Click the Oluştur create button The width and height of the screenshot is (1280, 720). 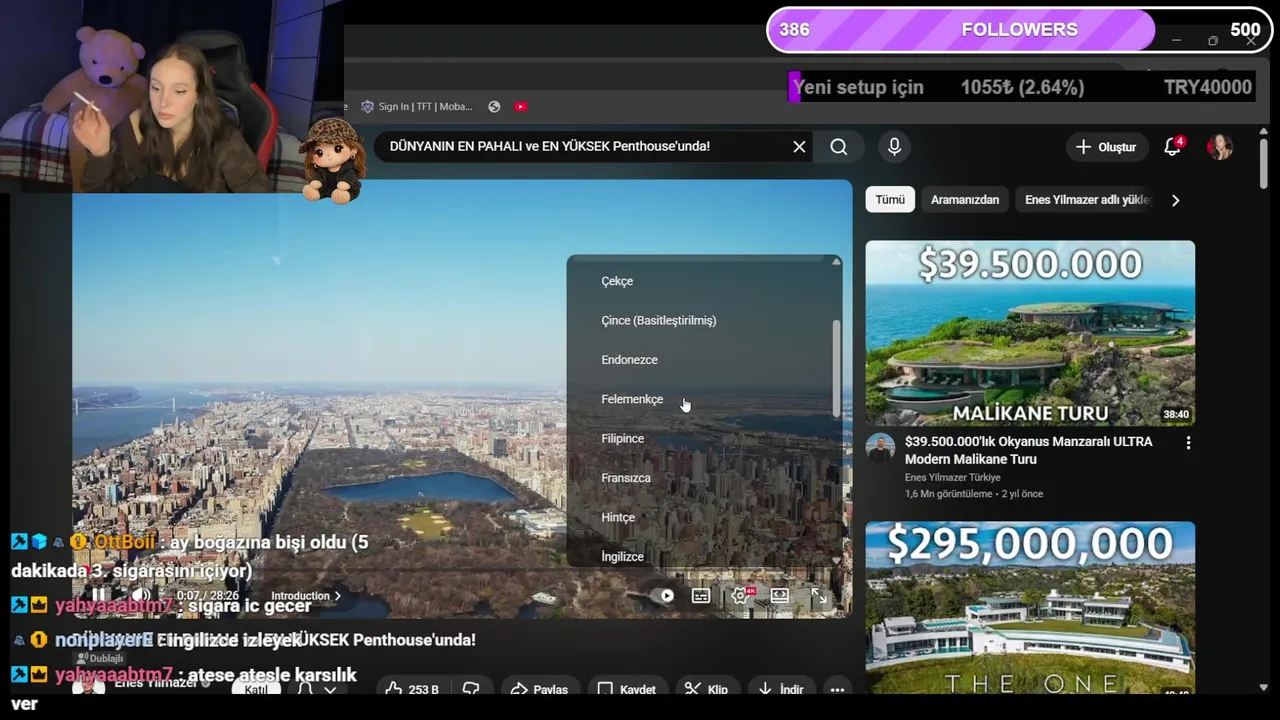pyautogui.click(x=1106, y=147)
